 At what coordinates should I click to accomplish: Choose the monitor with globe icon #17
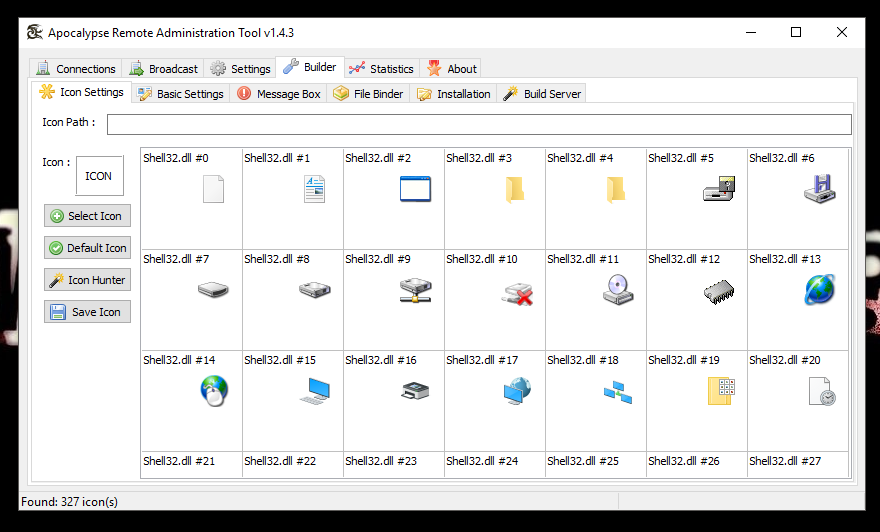(517, 391)
